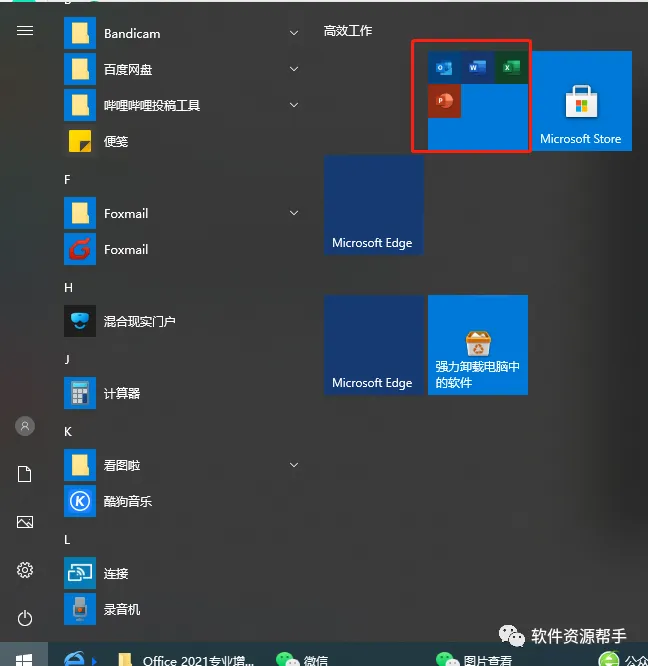
Task: Click the Power icon
Action: click(25, 618)
